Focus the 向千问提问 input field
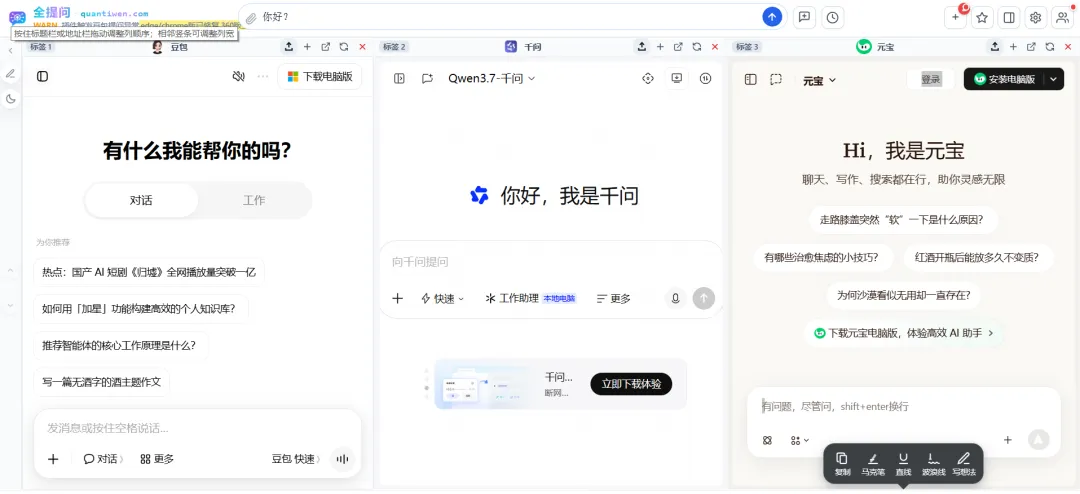This screenshot has width=1080, height=494. [x=551, y=262]
